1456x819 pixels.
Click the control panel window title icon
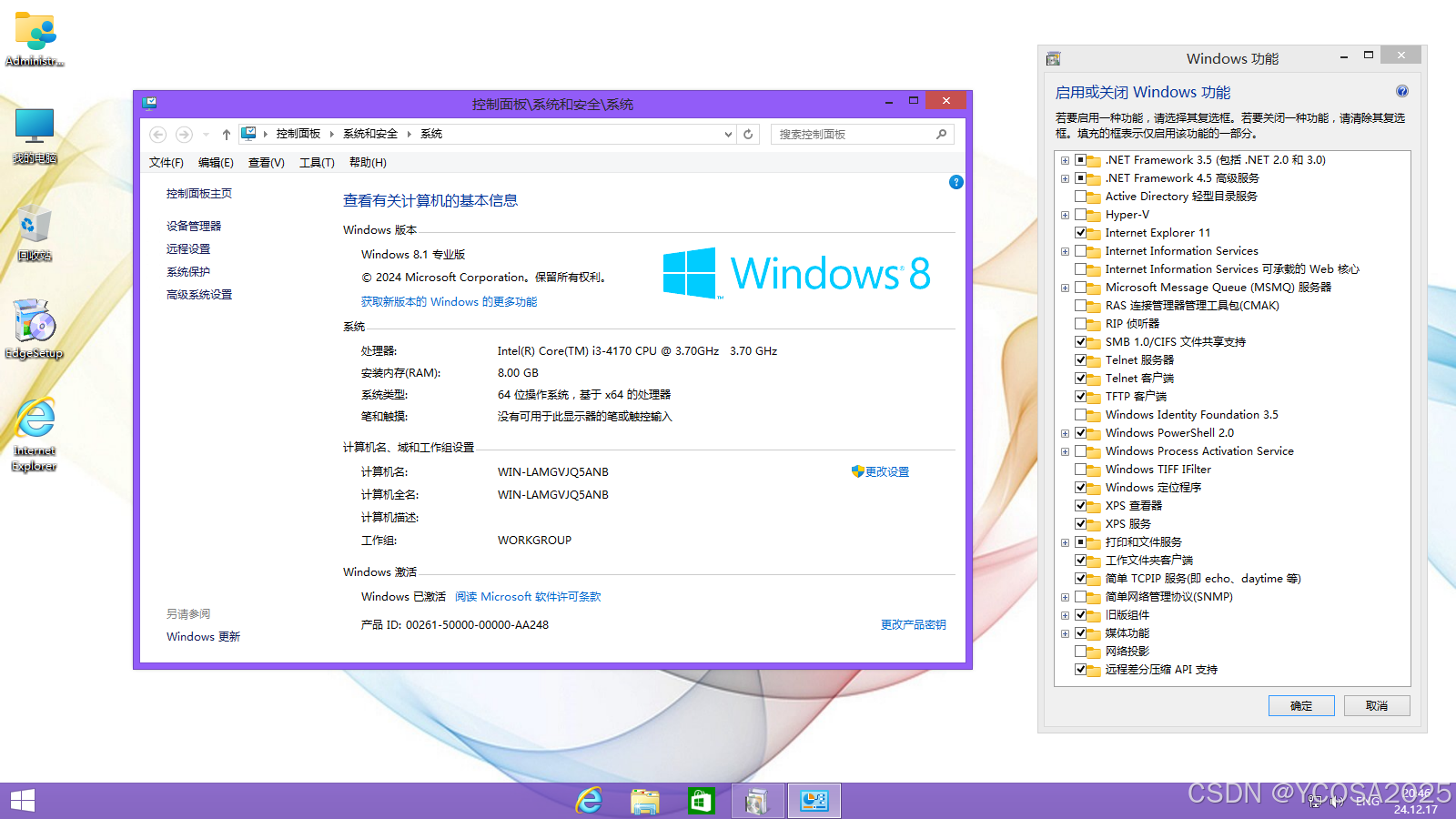[x=149, y=103]
